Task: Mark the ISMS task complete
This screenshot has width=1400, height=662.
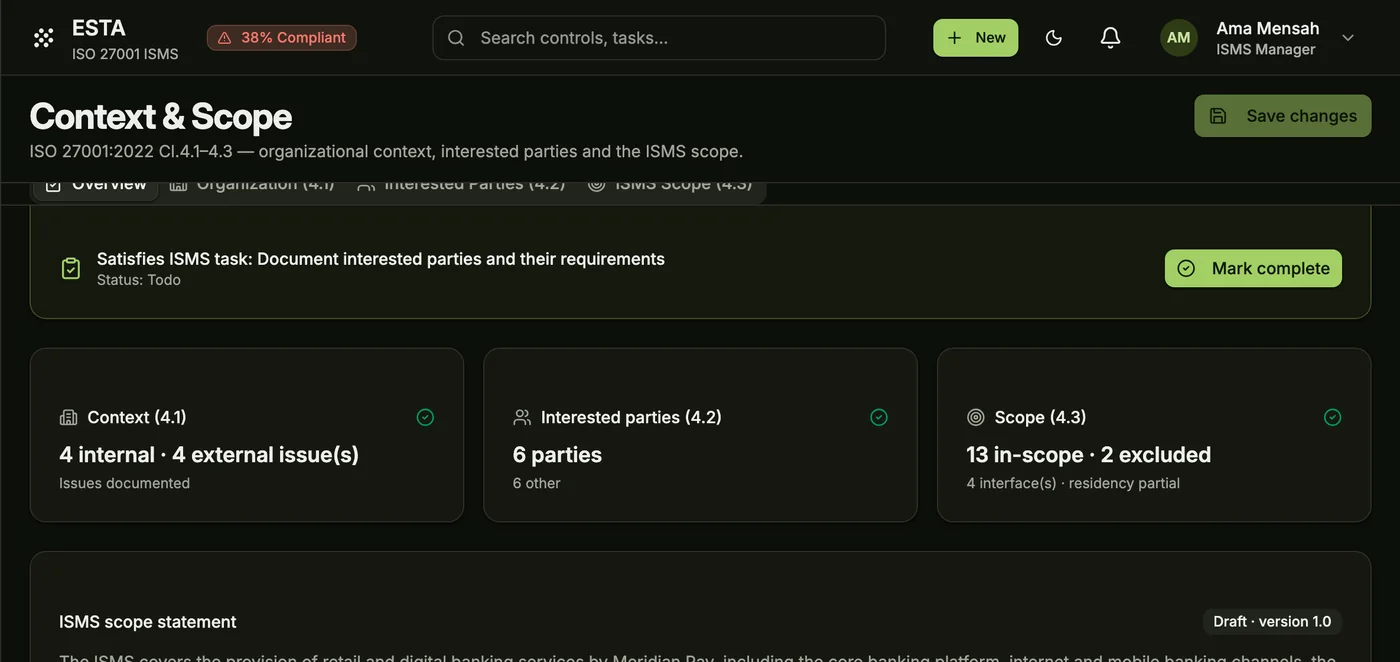Action: pyautogui.click(x=1253, y=268)
